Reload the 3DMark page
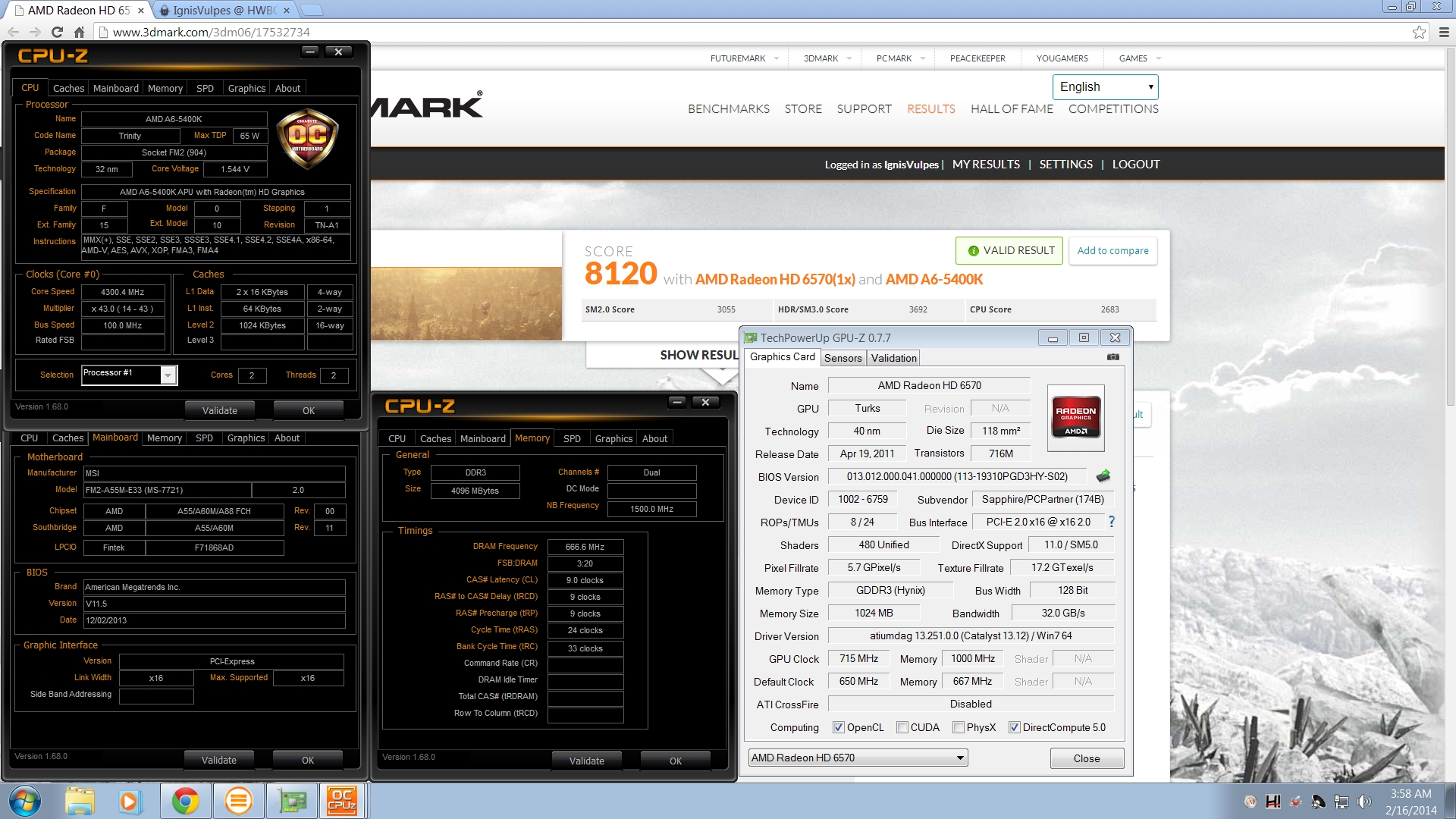The width and height of the screenshot is (1456, 819). tap(57, 32)
